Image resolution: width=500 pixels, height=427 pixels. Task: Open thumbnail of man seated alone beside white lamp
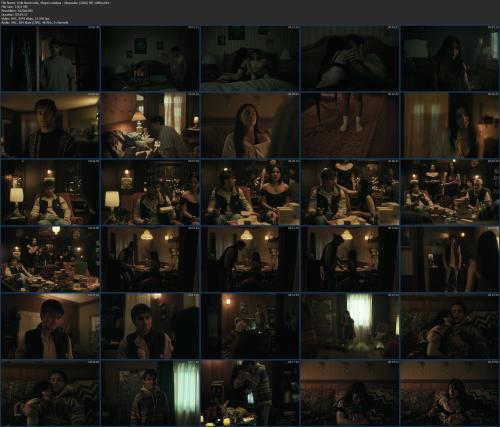[x=50, y=192]
